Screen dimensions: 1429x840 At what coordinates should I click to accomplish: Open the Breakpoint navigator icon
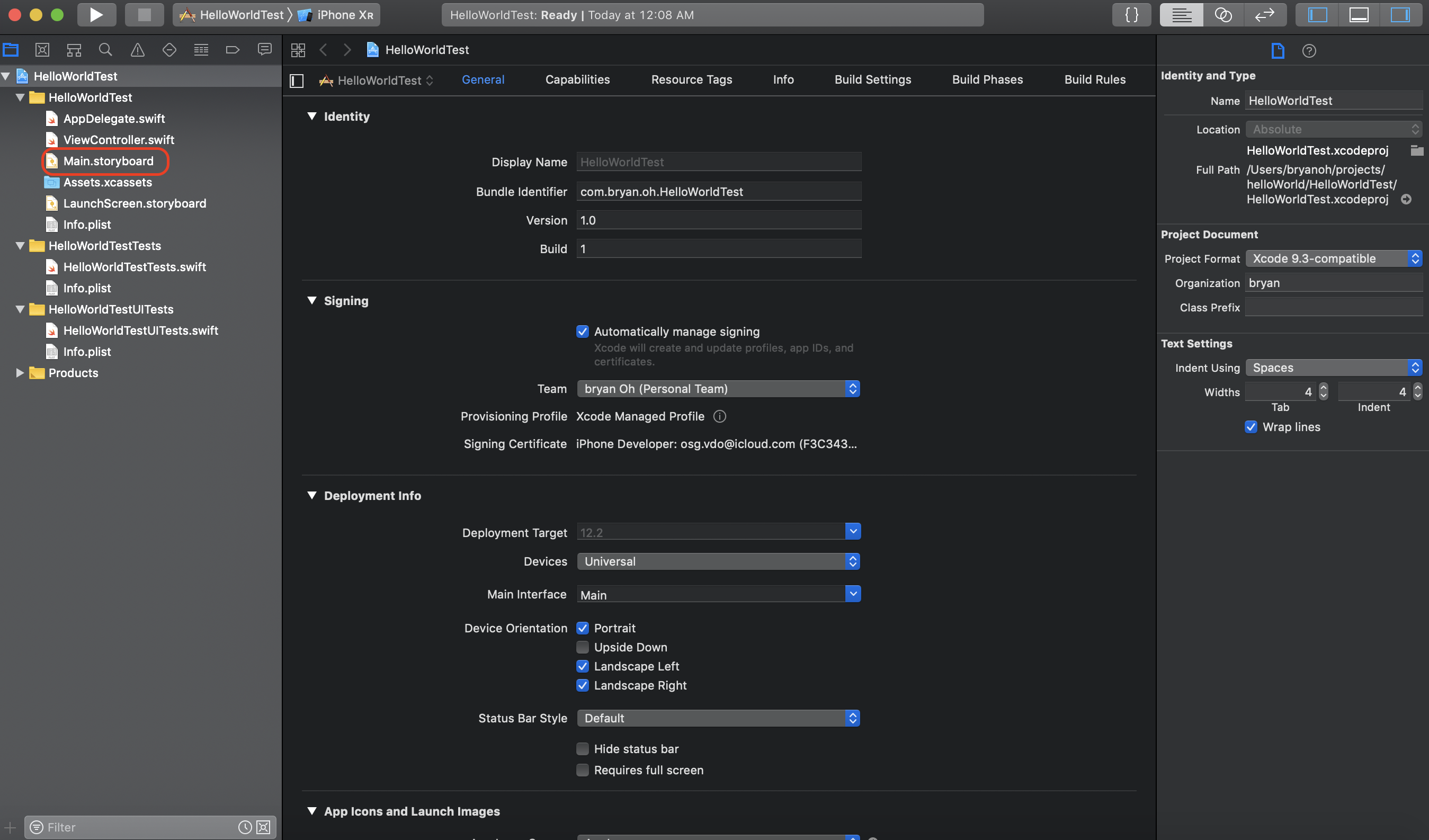[233, 50]
